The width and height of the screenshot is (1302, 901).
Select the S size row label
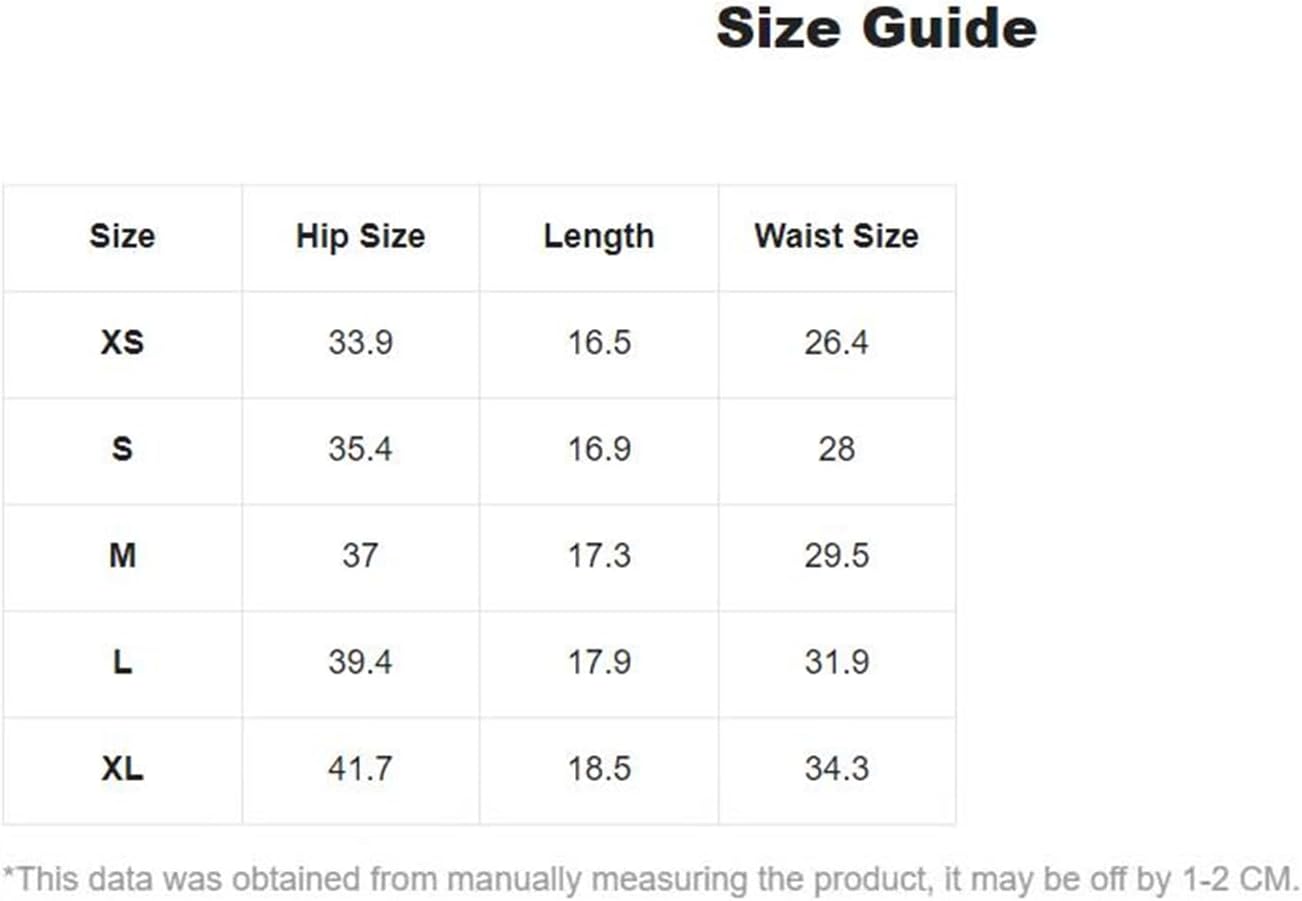[122, 449]
